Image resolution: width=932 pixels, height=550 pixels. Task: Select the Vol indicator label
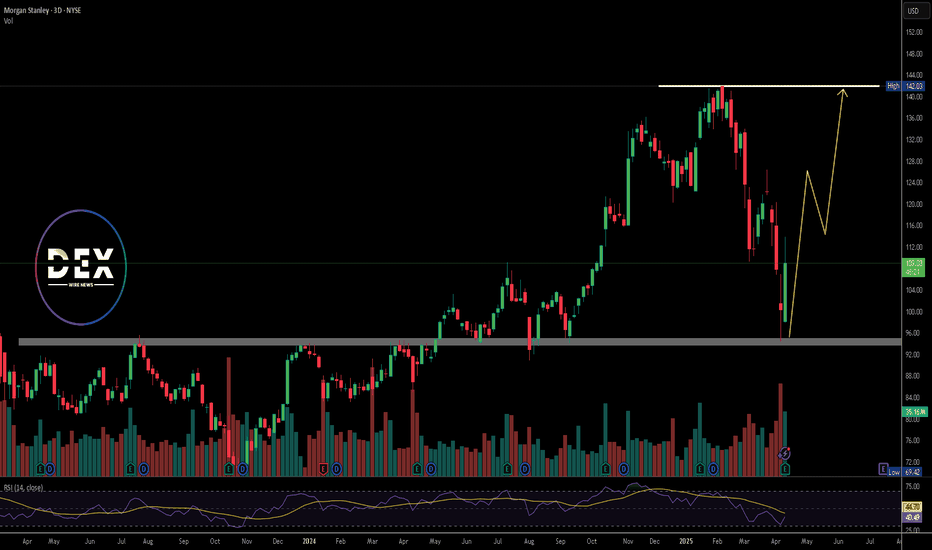click(8, 21)
